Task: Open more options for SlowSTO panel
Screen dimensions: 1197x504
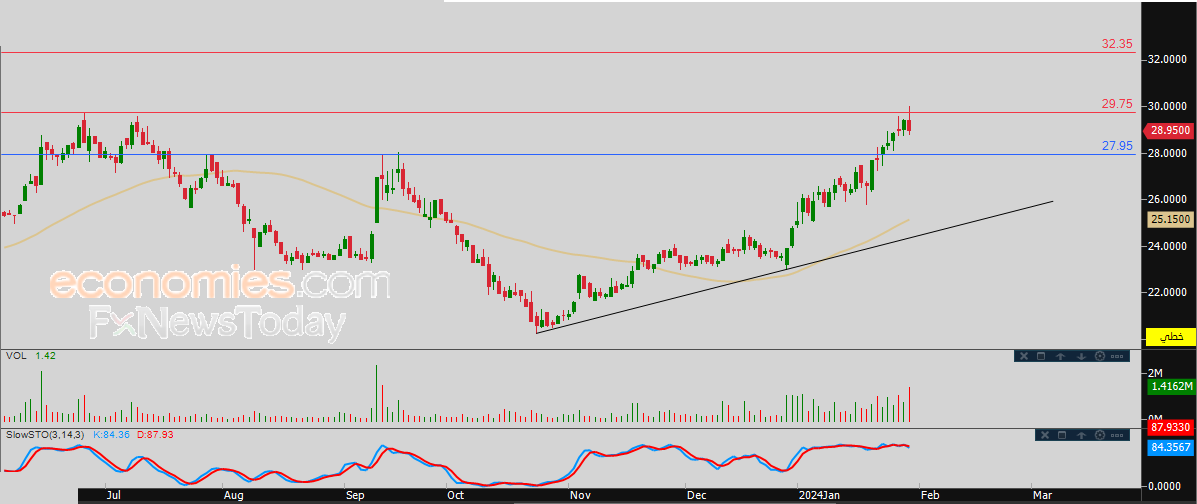Action: 1117,435
